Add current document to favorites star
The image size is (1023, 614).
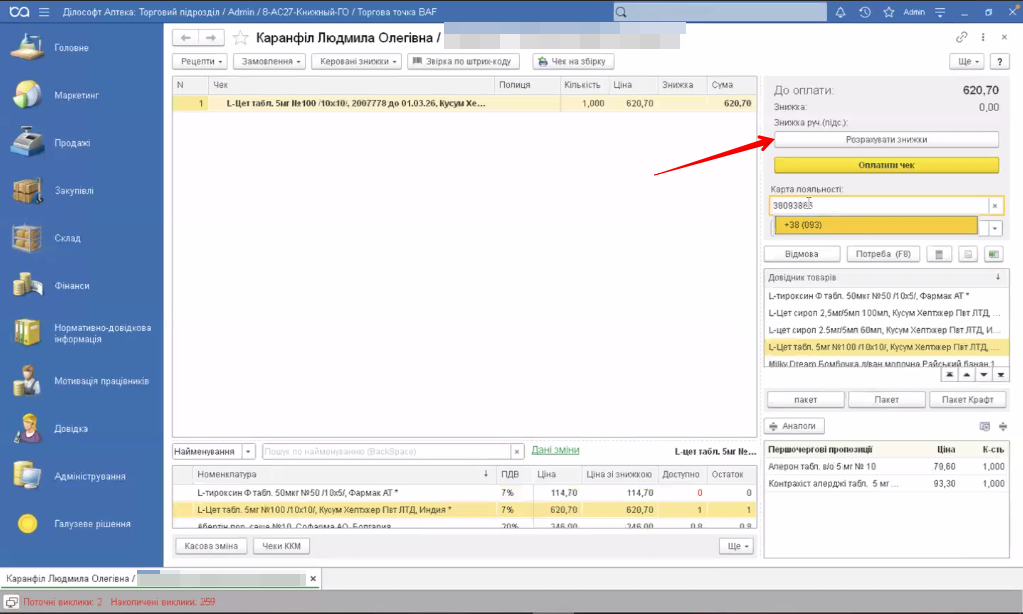click(x=240, y=38)
